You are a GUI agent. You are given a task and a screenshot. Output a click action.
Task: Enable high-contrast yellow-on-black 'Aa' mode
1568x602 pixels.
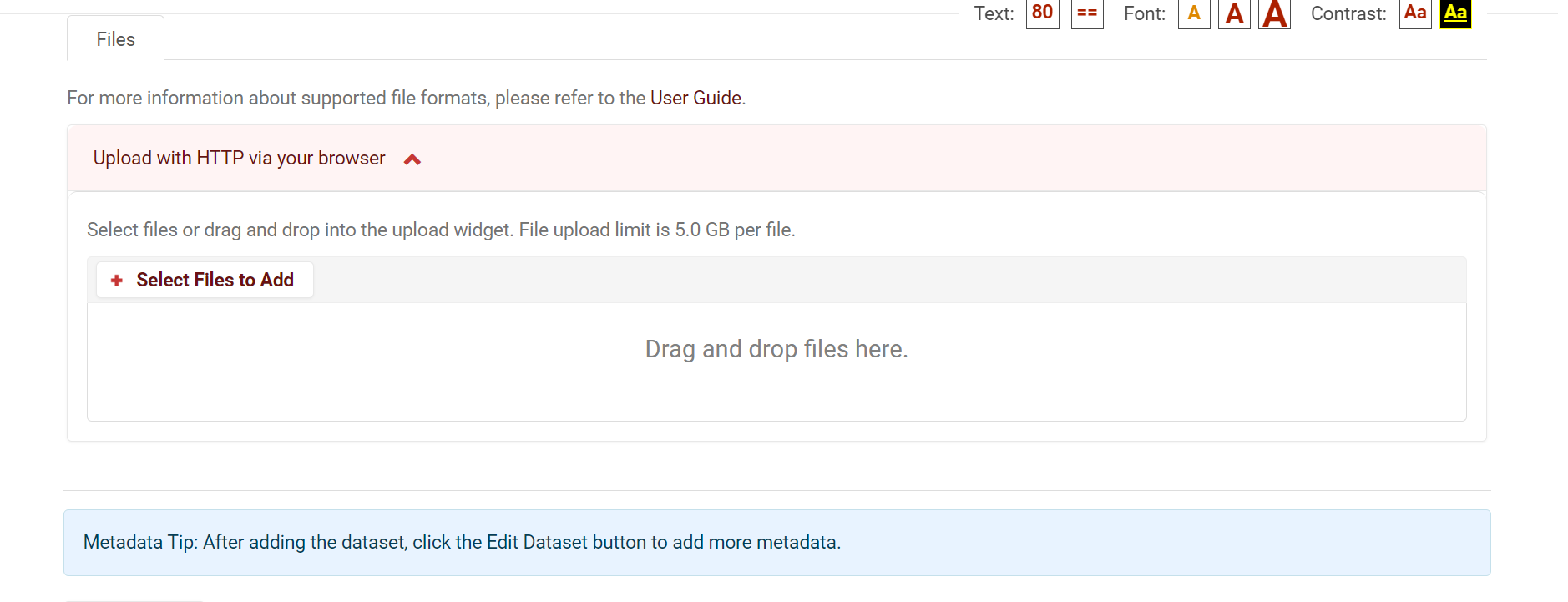coord(1455,13)
